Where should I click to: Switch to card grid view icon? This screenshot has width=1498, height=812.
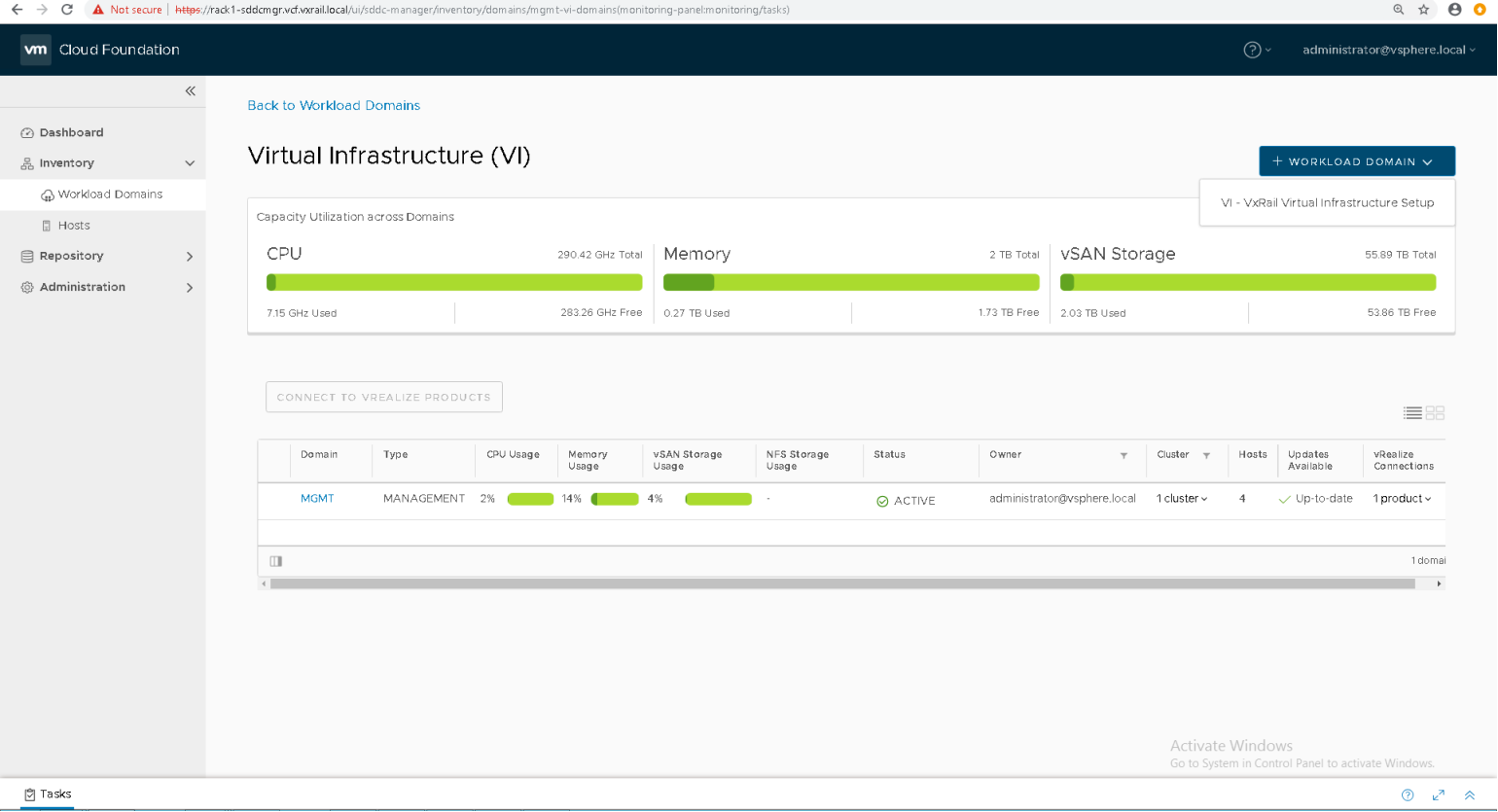coord(1436,413)
